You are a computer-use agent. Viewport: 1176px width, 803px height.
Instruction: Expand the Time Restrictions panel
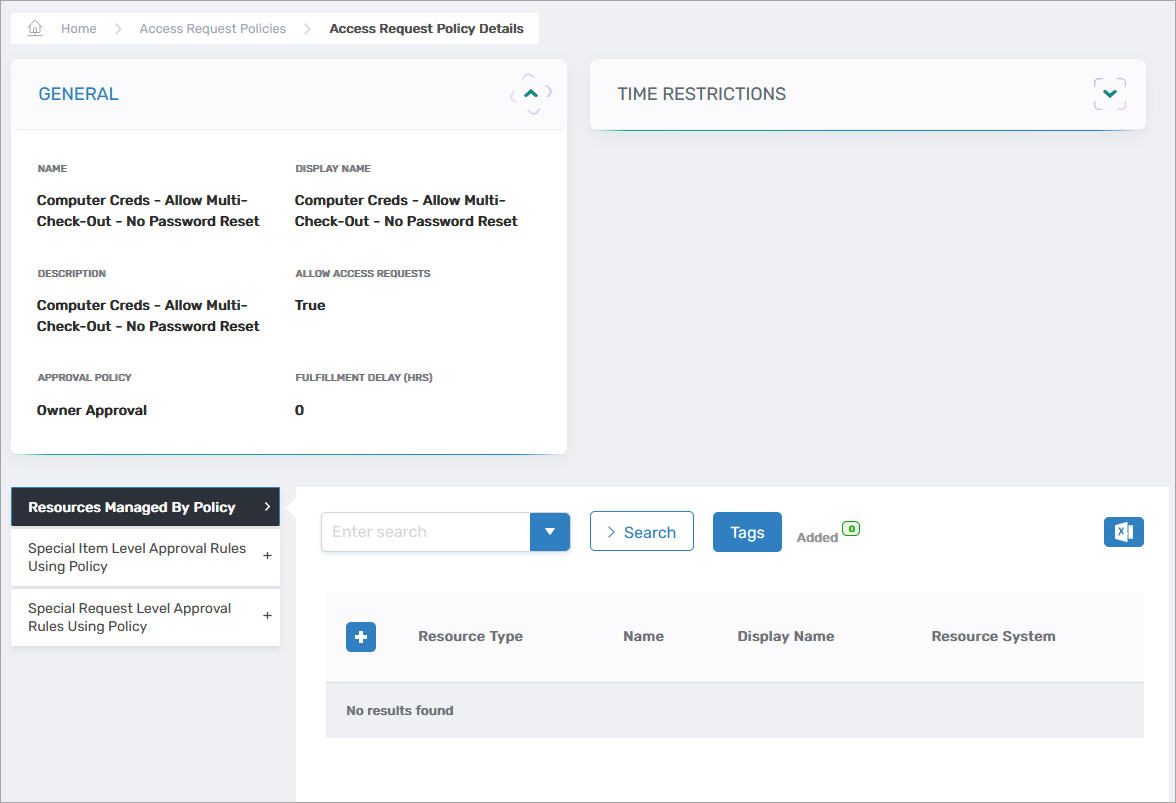[x=1109, y=94]
